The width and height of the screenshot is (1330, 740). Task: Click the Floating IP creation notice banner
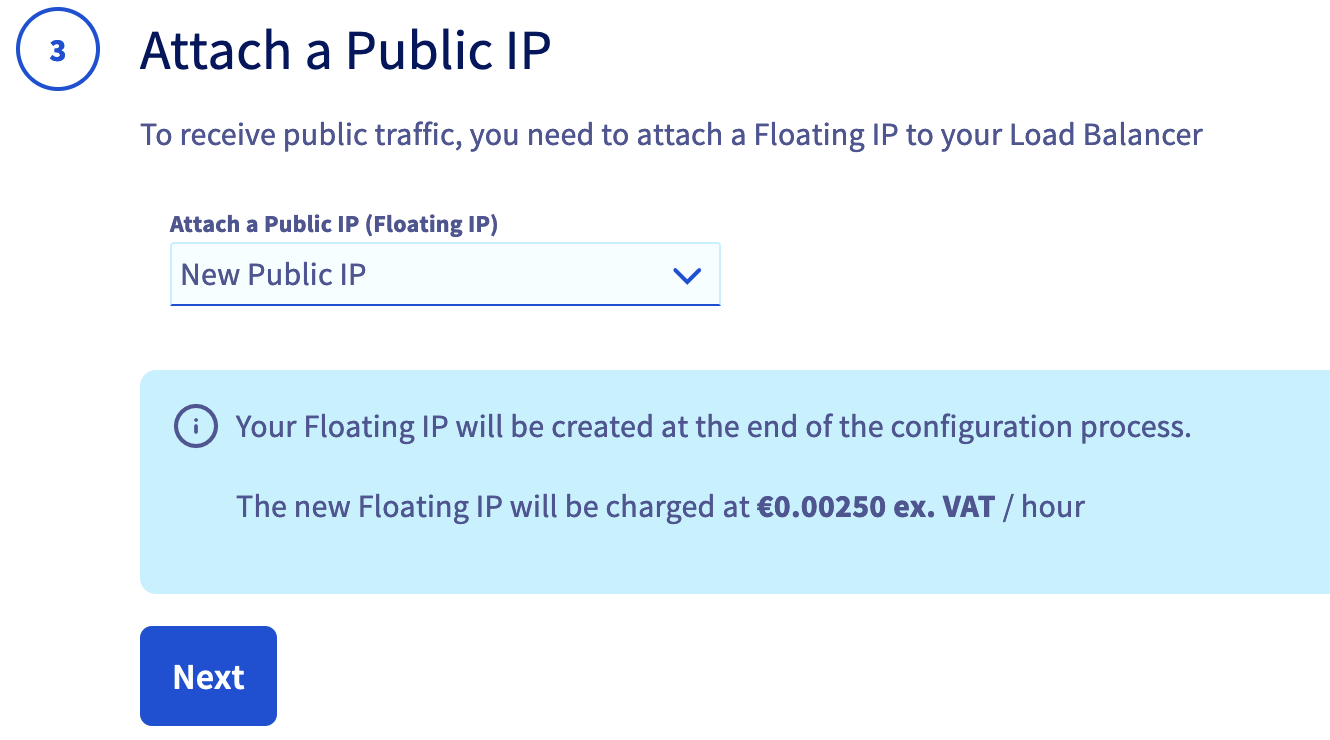coord(735,480)
